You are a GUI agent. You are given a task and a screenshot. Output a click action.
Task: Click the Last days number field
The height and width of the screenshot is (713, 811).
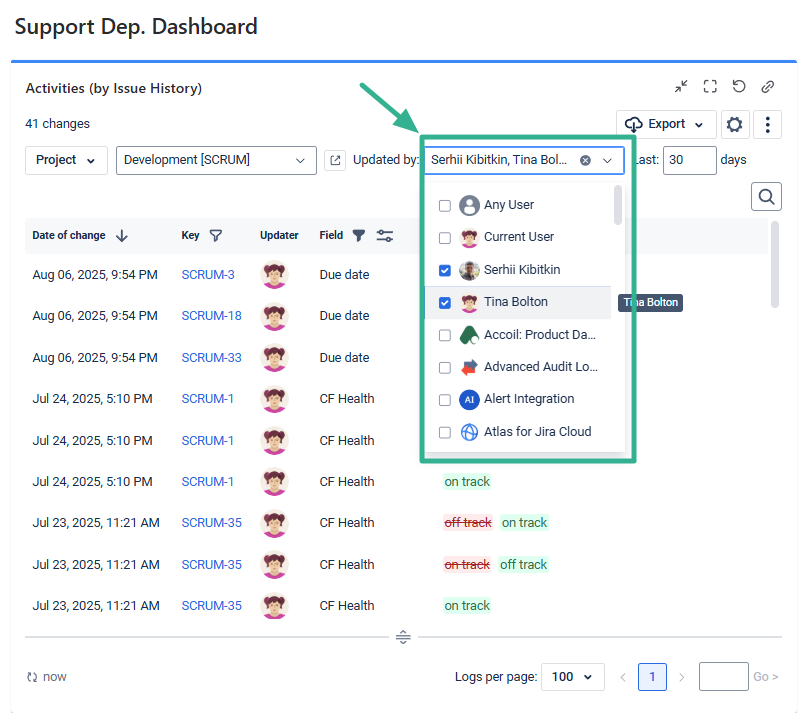click(x=689, y=160)
